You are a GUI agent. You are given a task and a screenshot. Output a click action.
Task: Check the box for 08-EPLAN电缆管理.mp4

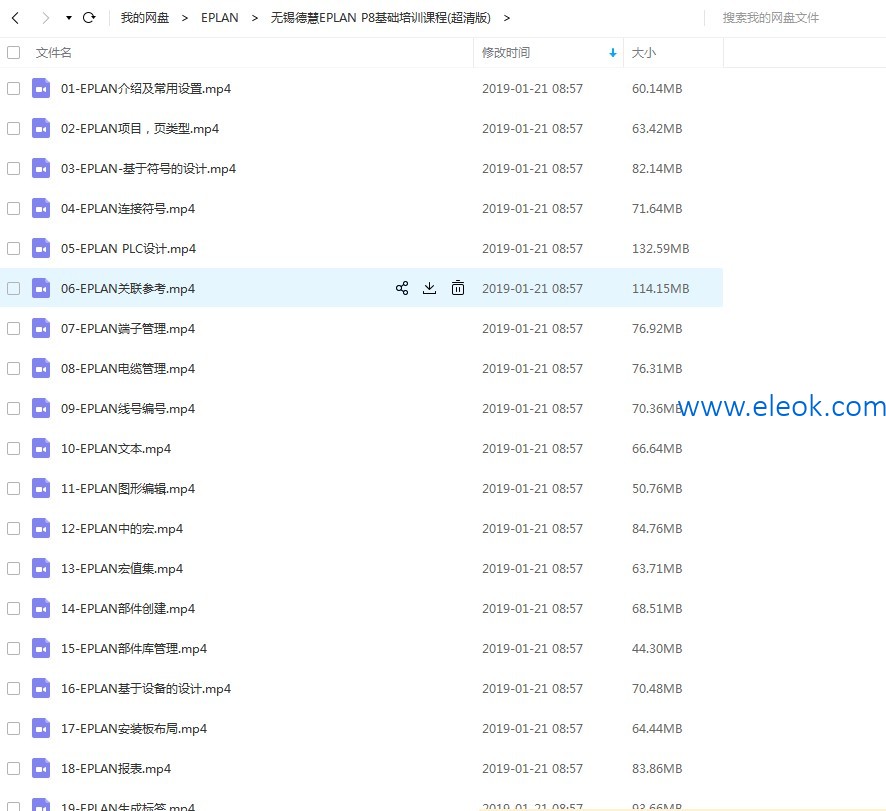click(14, 368)
